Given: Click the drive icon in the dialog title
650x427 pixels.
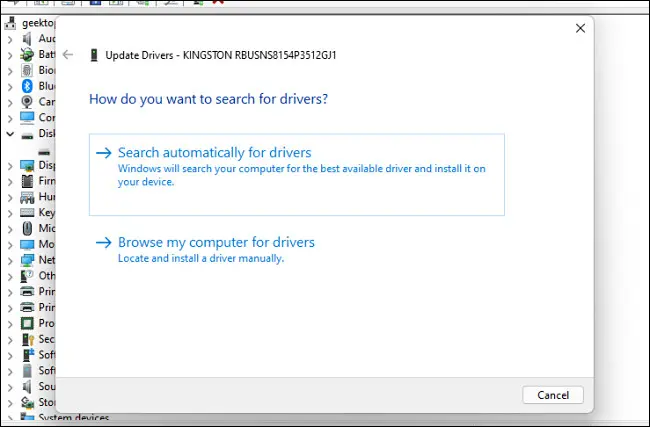Looking at the screenshot, I should [x=94, y=55].
